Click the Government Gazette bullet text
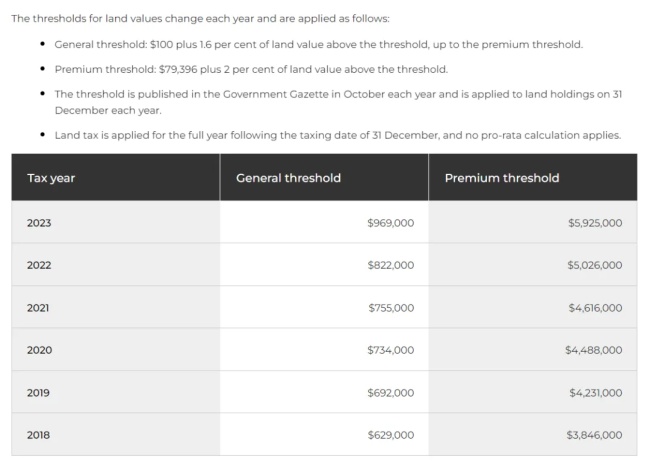650x468 pixels. [x=338, y=102]
